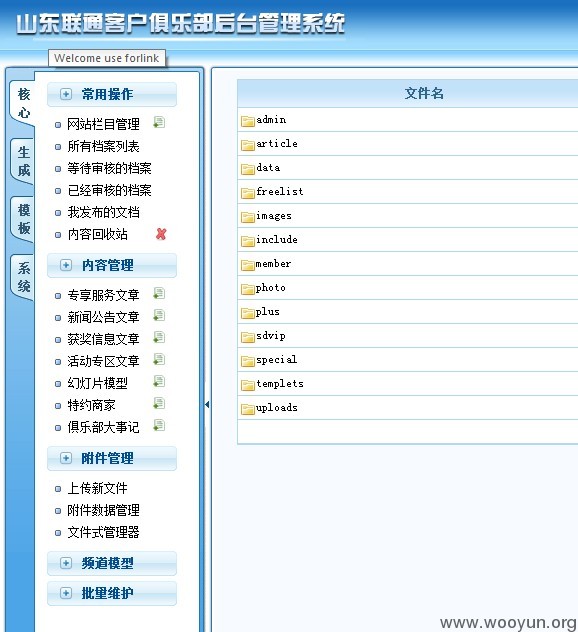The width and height of the screenshot is (578, 632).
Task: Collapse the sidebar using the divider arrow
Action: (x=207, y=404)
